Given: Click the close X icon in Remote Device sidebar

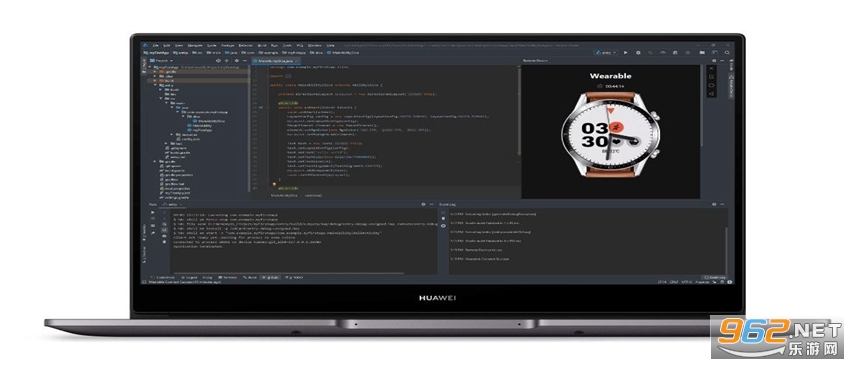Looking at the screenshot, I should pos(711,69).
